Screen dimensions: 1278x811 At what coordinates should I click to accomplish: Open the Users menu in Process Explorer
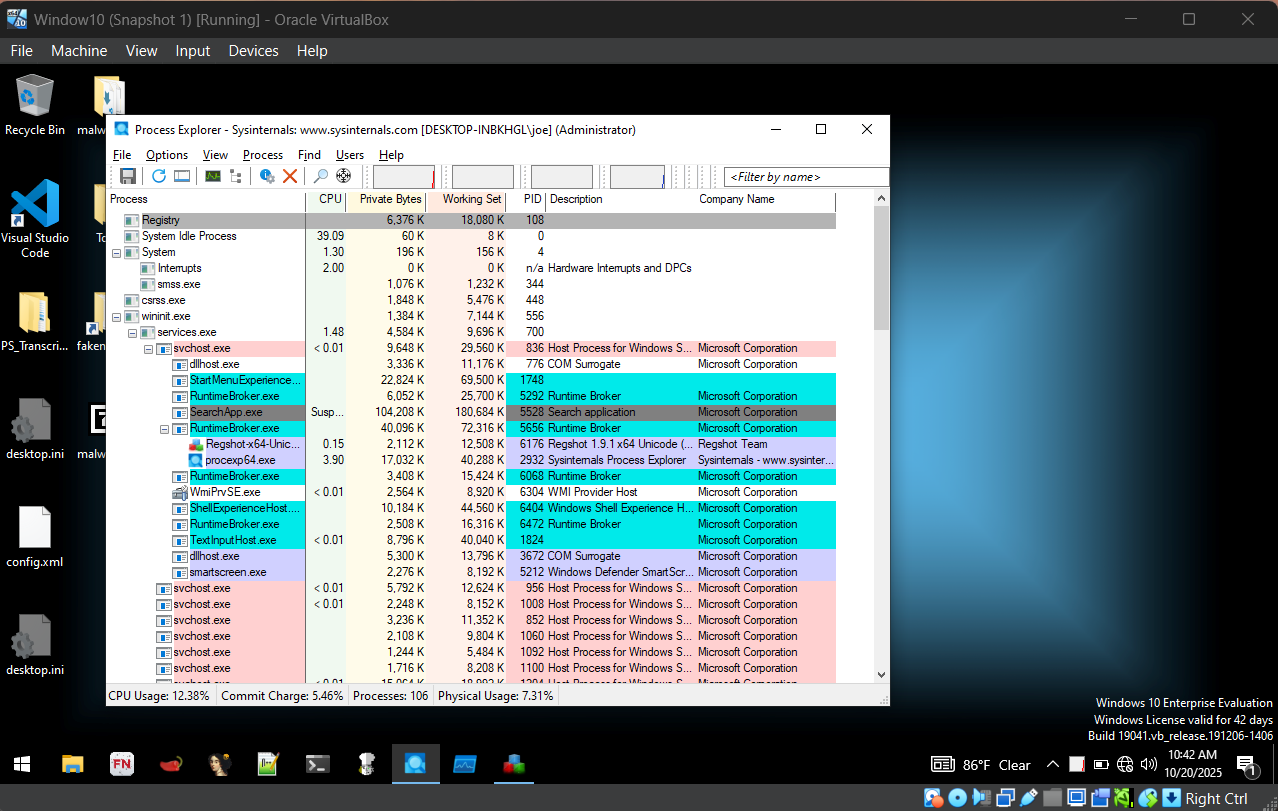point(350,155)
